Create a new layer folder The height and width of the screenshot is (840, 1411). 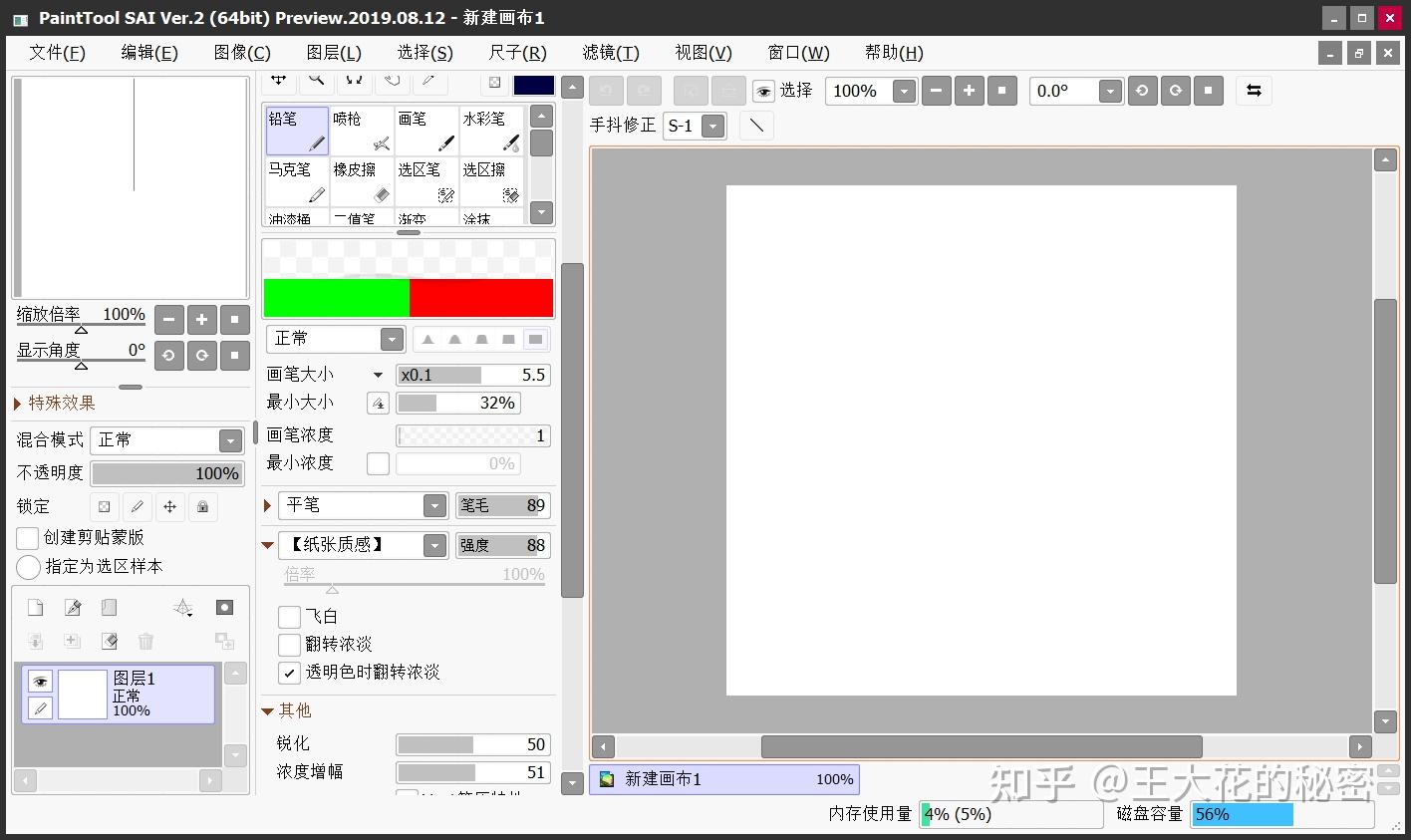(108, 607)
